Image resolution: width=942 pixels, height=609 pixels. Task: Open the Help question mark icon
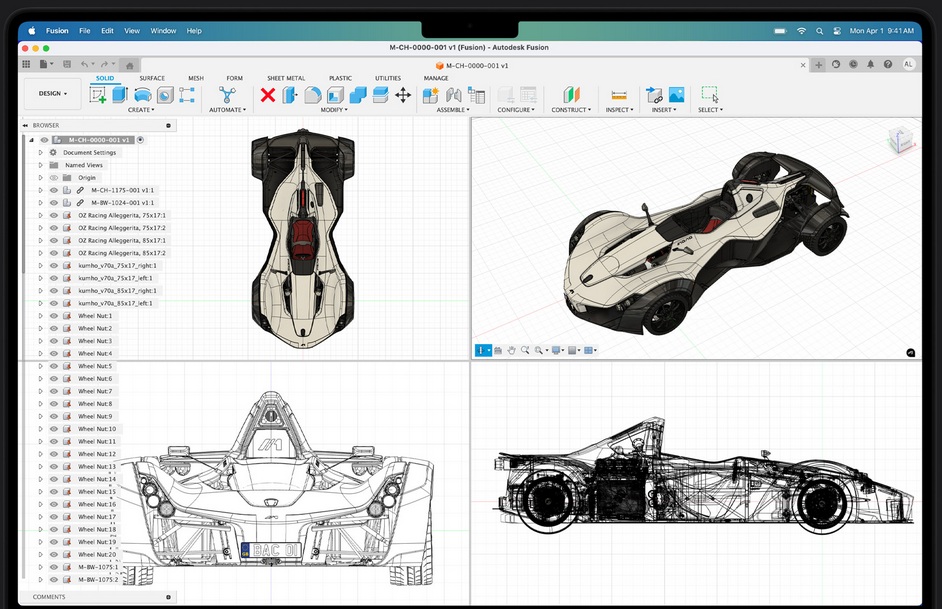(x=888, y=64)
